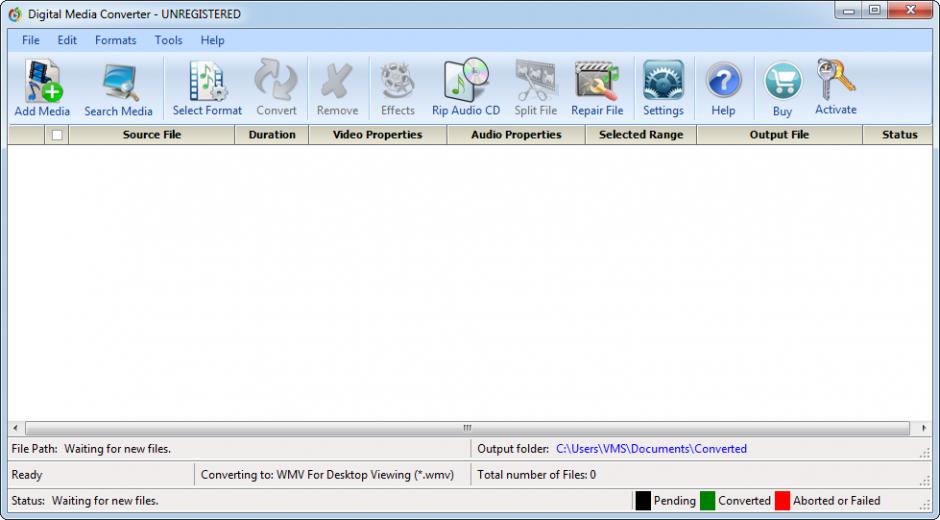Click the Add Media toolbar icon
Screen dimensions: 940x520
(42, 88)
